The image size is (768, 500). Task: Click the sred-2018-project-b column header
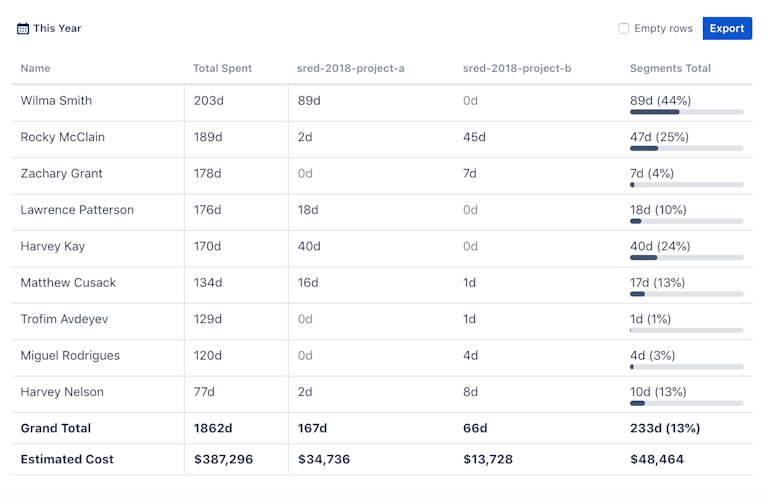(x=517, y=68)
